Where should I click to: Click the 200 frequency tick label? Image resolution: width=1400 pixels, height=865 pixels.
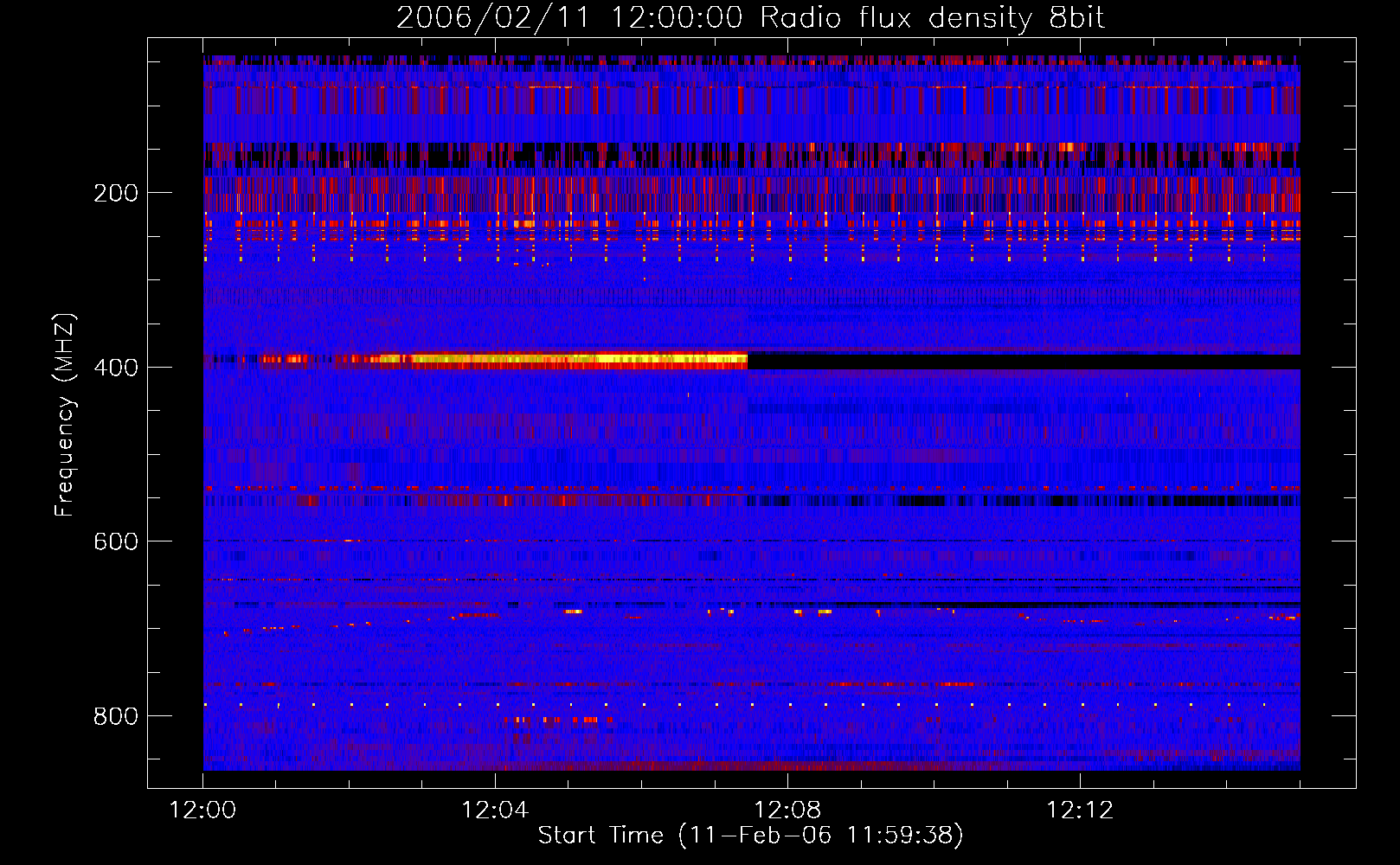116,193
